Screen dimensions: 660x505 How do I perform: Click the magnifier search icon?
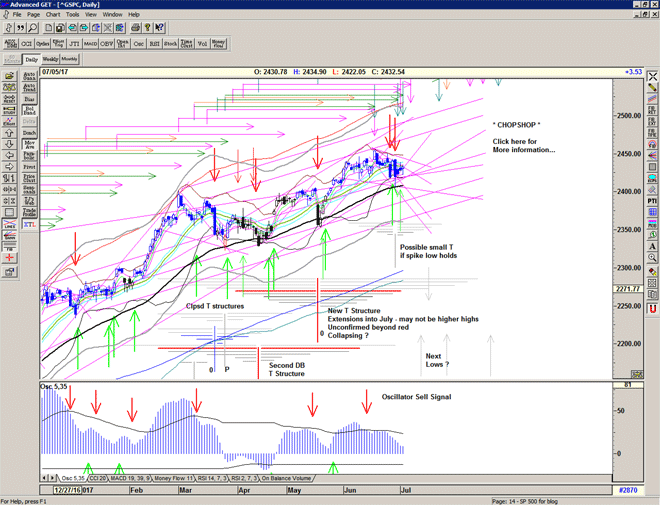pyautogui.click(x=33, y=27)
